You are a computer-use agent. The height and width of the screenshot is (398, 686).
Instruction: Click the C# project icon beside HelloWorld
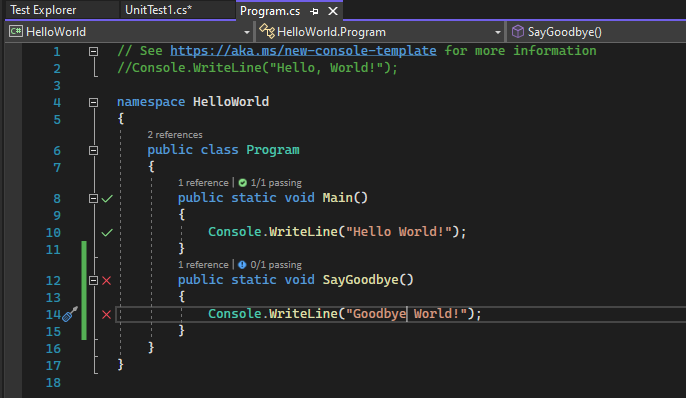pyautogui.click(x=16, y=31)
